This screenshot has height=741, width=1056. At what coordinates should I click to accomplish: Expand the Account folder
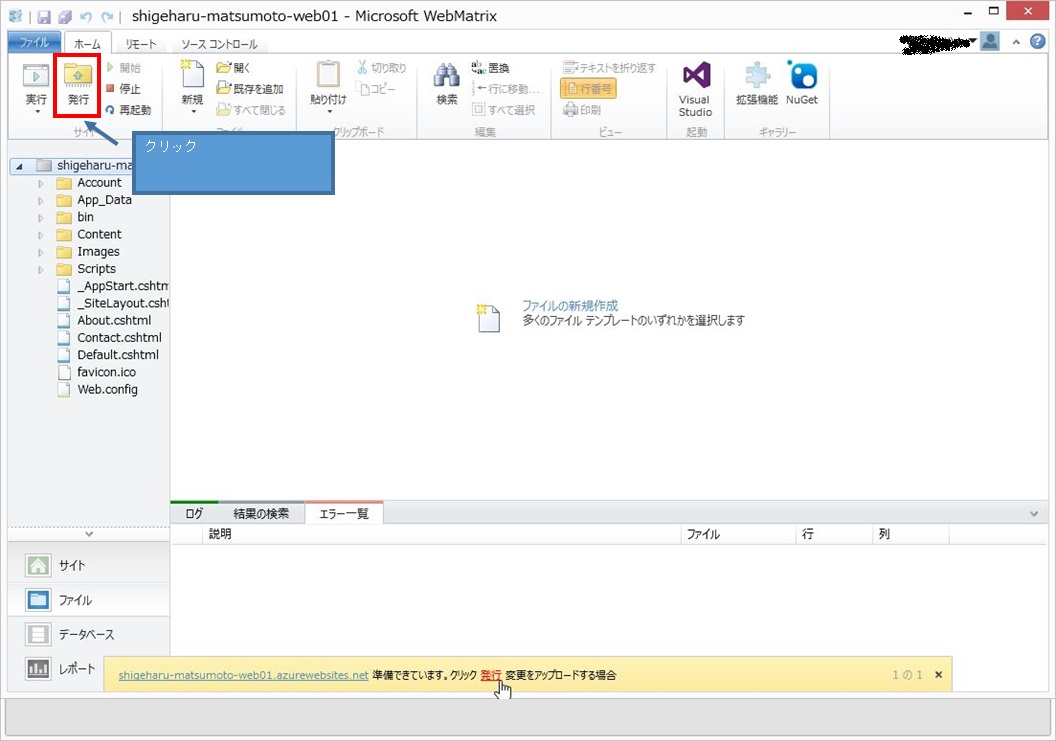(40, 183)
